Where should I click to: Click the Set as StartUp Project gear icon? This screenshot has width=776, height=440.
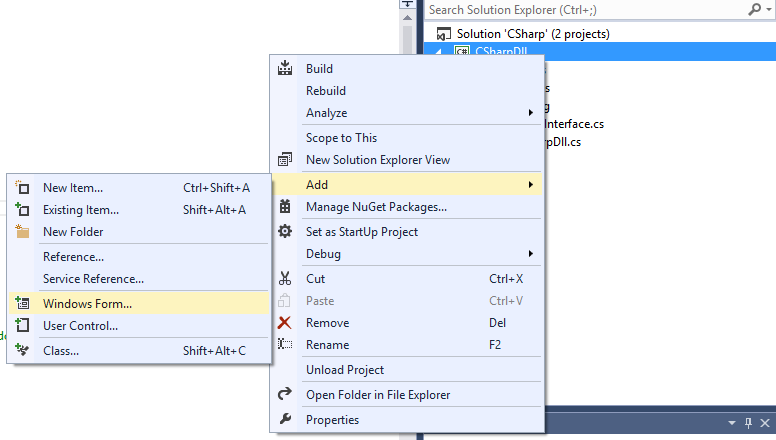(x=285, y=232)
